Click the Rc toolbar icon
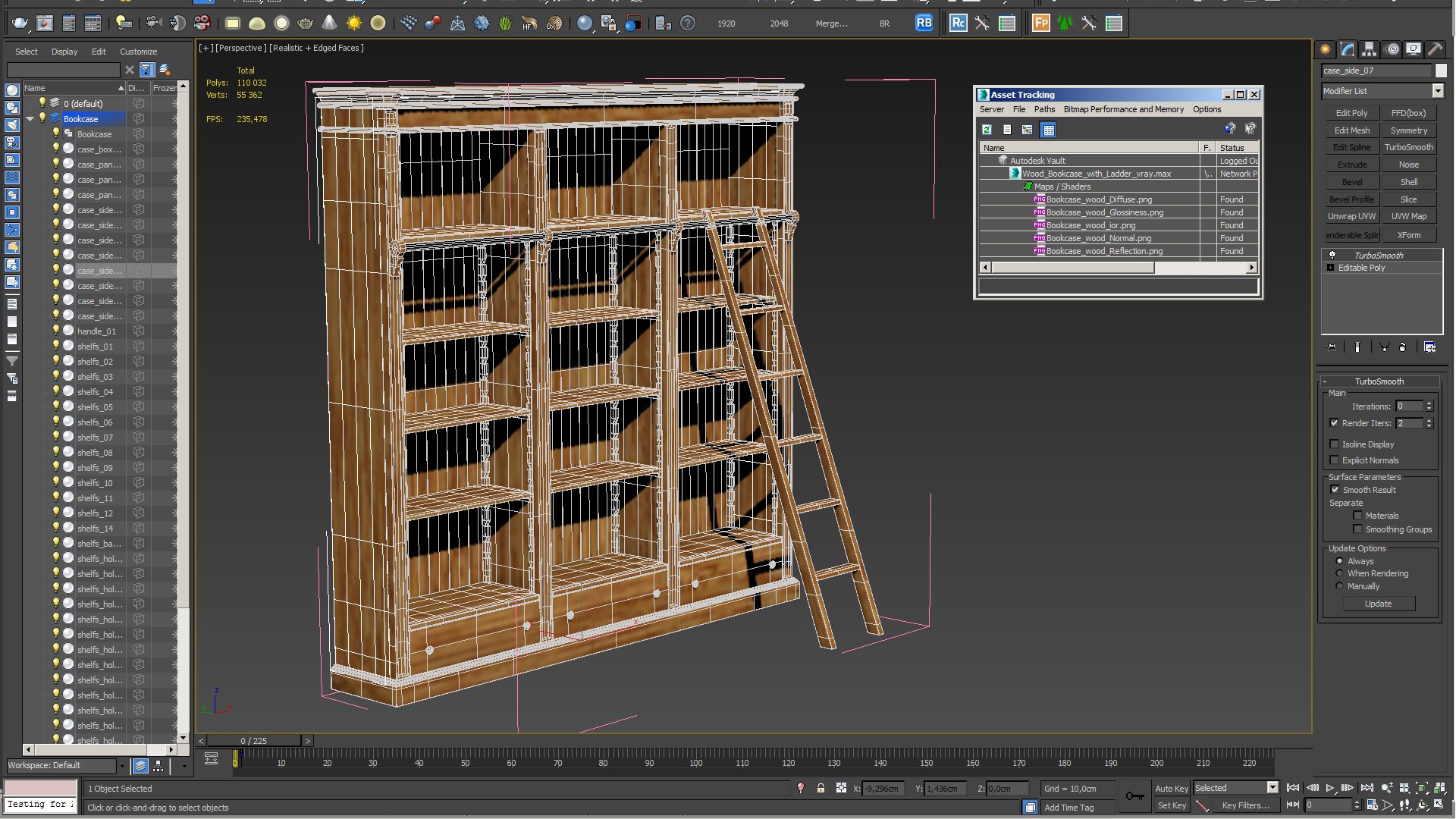Image resolution: width=1456 pixels, height=819 pixels. [x=958, y=24]
